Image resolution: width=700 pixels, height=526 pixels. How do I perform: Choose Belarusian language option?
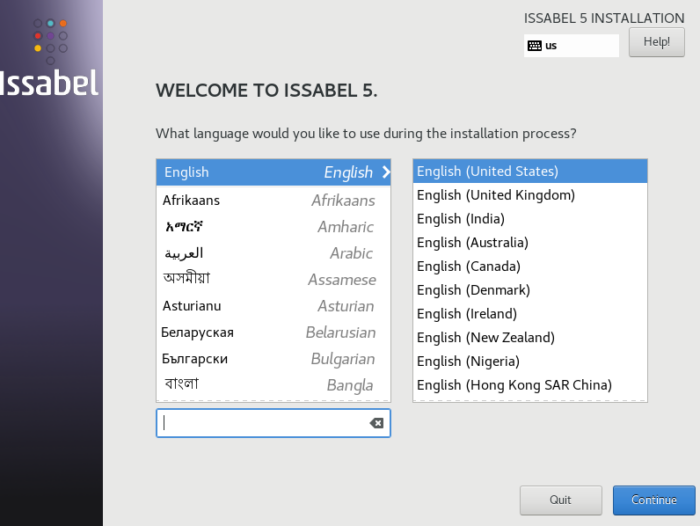(x=272, y=332)
